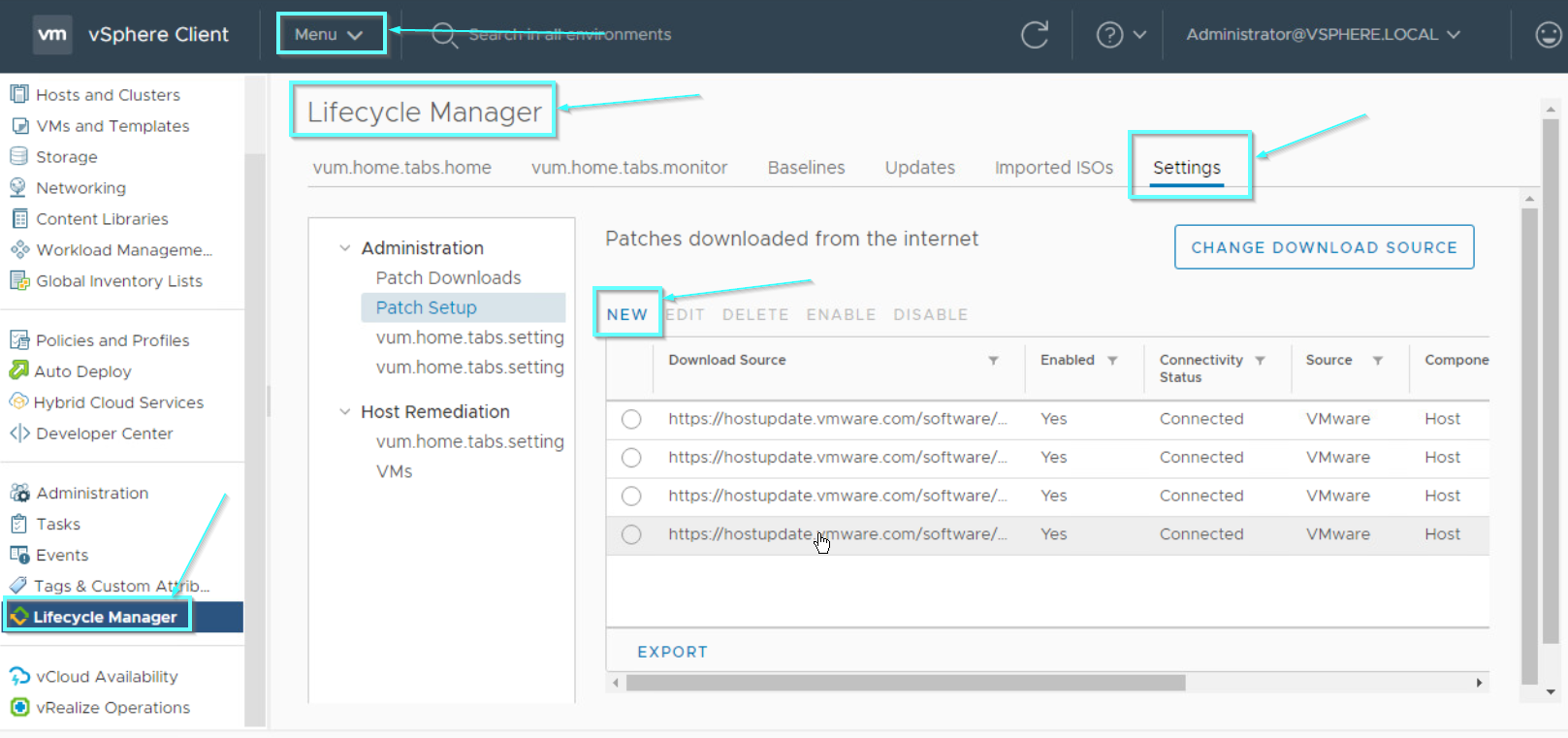Select VMs under Host Remediation

(394, 472)
